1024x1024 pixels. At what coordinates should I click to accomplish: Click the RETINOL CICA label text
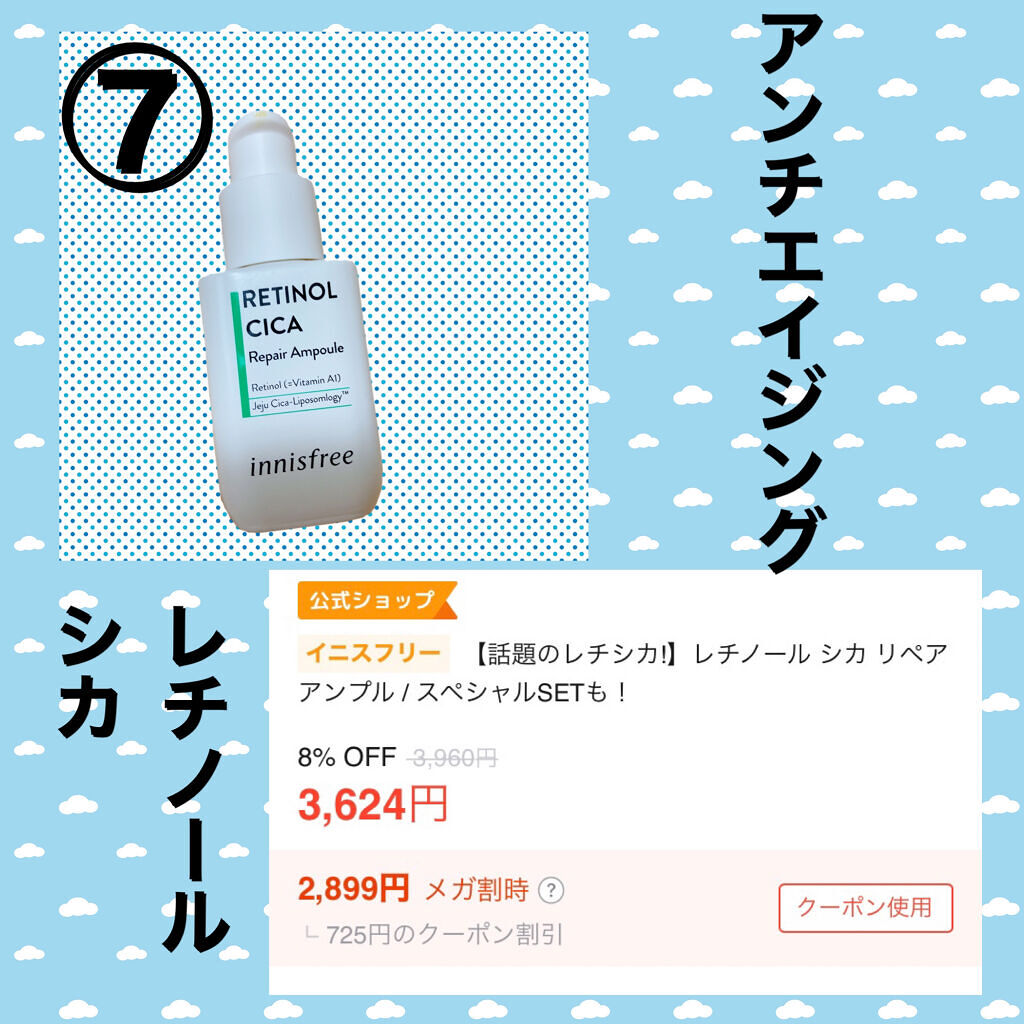tap(289, 309)
